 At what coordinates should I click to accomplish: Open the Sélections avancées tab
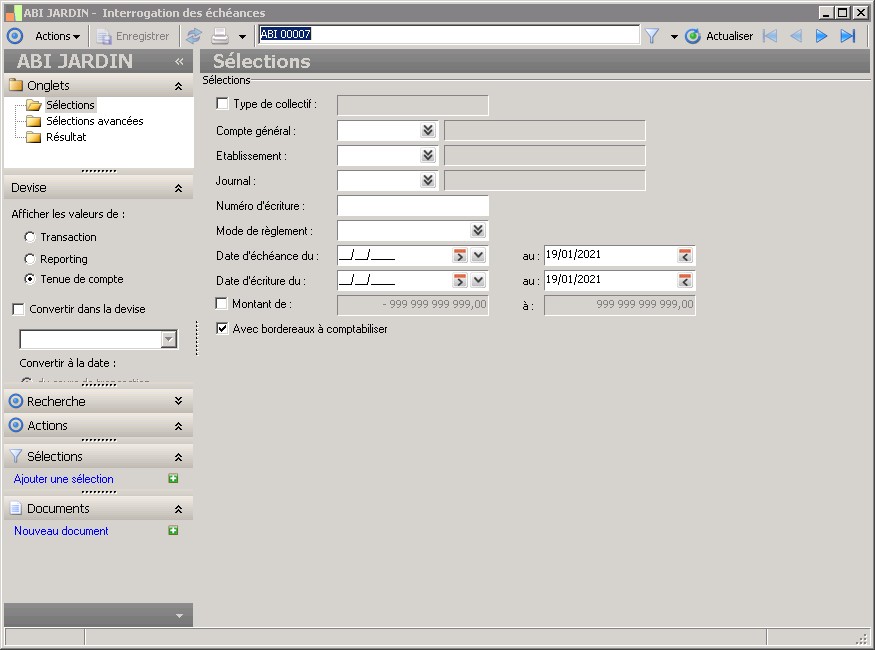tap(94, 121)
